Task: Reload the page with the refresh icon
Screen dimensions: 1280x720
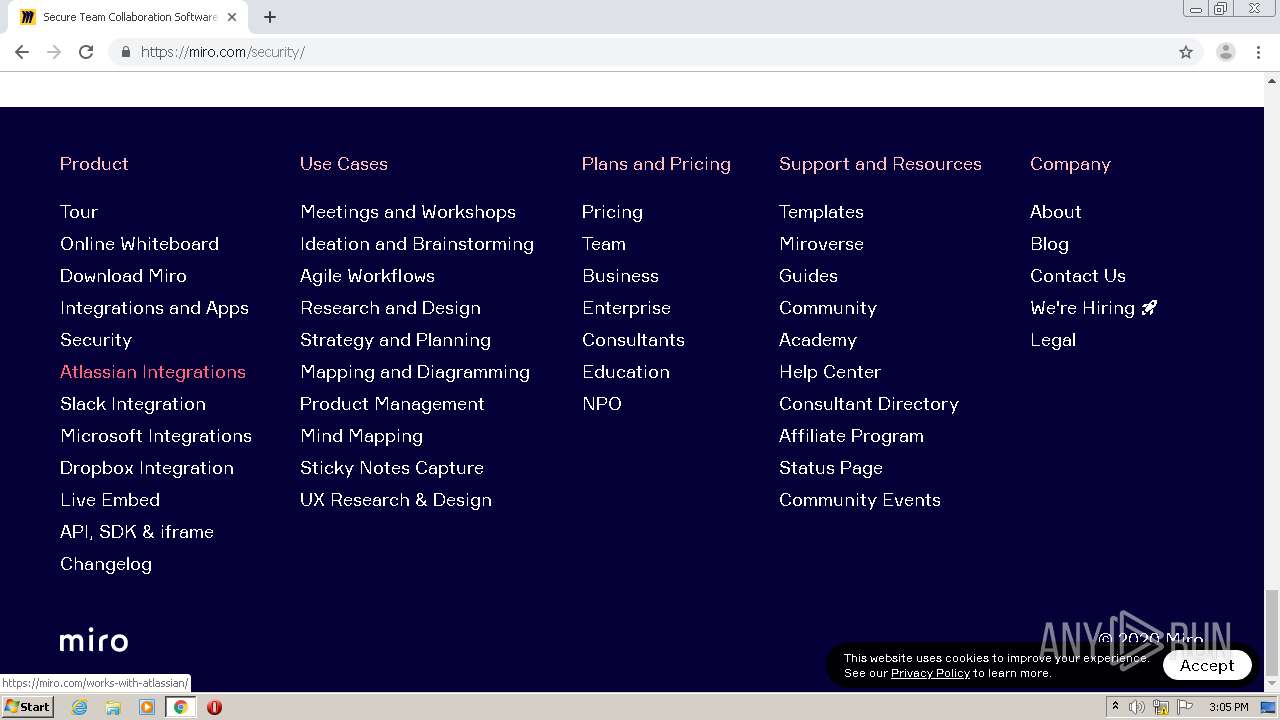Action: [x=86, y=52]
